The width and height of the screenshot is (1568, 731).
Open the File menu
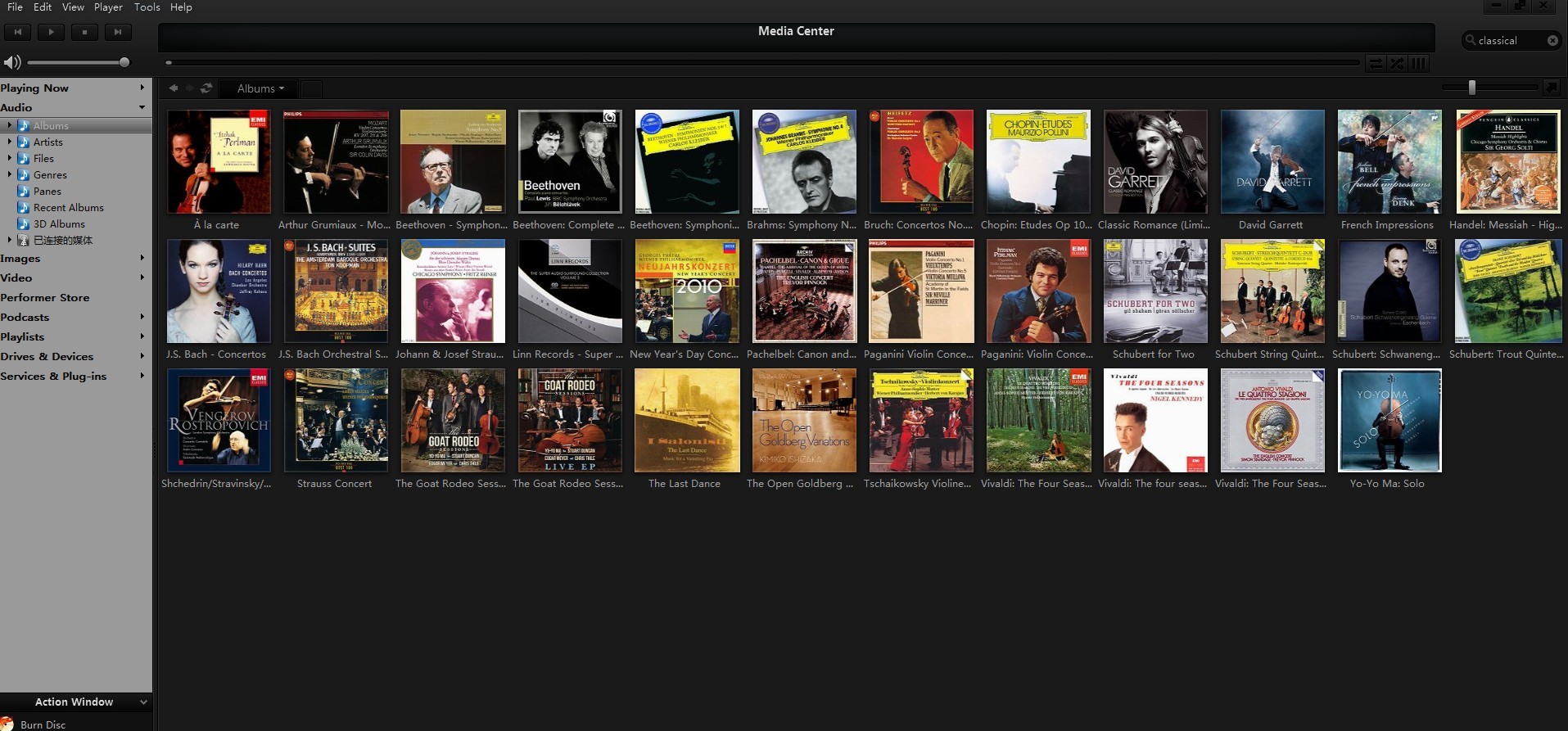15,7
